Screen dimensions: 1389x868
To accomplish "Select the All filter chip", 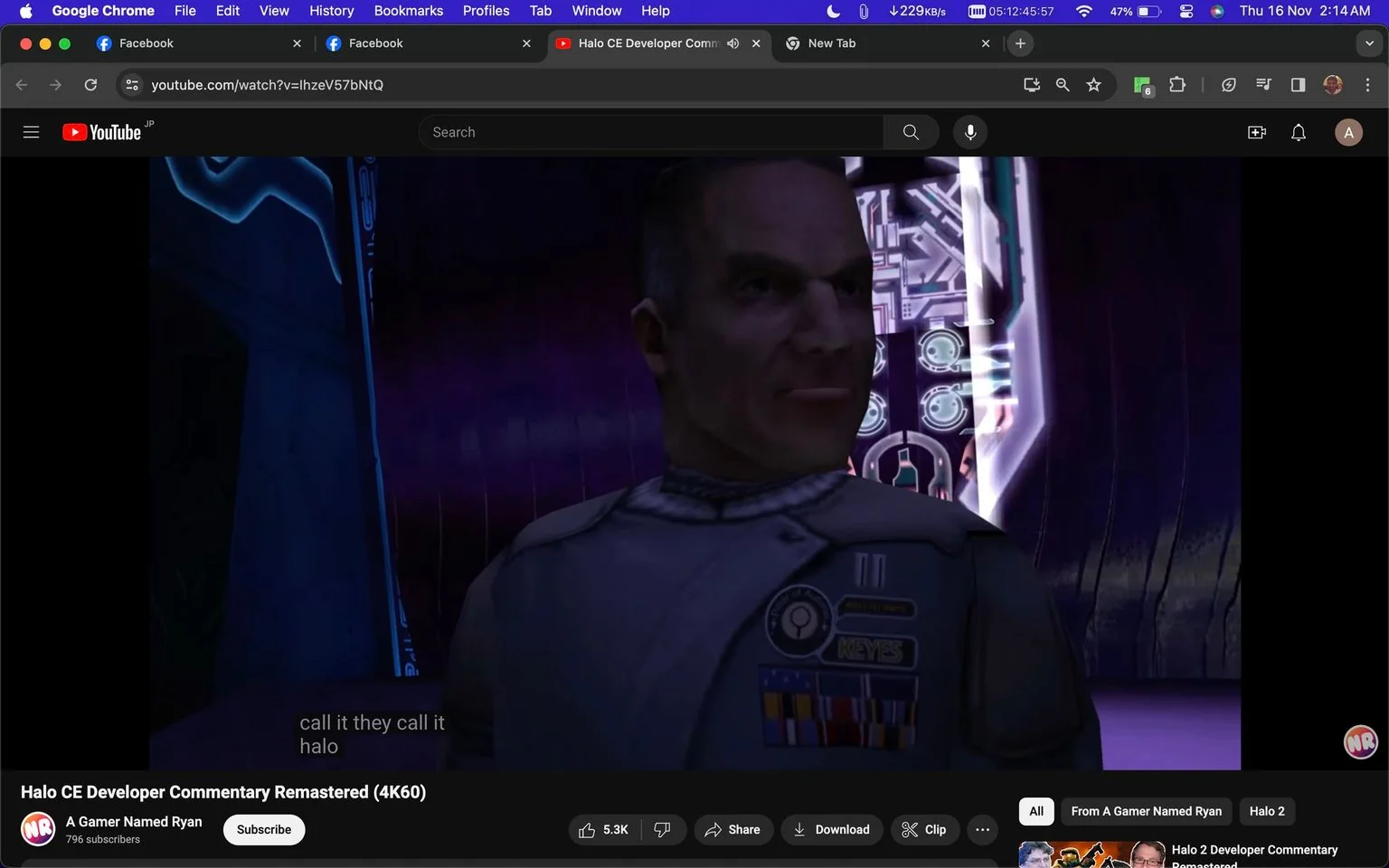I will (x=1036, y=811).
